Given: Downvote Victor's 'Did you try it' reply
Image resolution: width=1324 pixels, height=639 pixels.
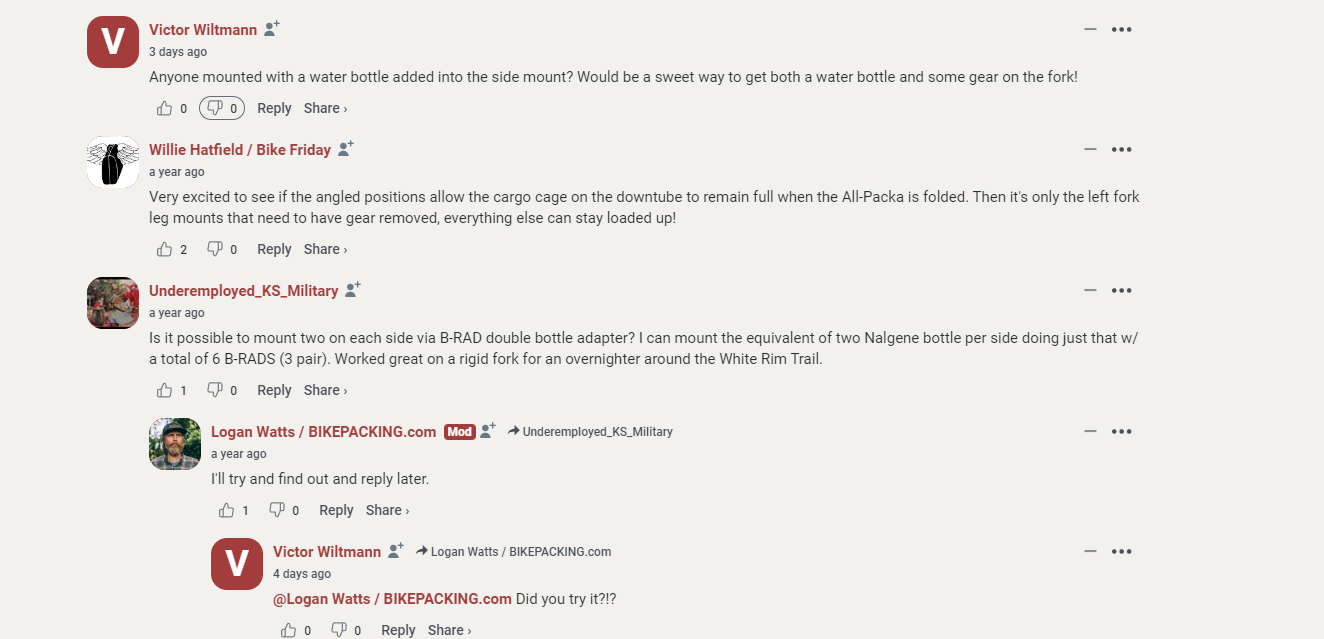Looking at the screenshot, I should click(x=339, y=630).
